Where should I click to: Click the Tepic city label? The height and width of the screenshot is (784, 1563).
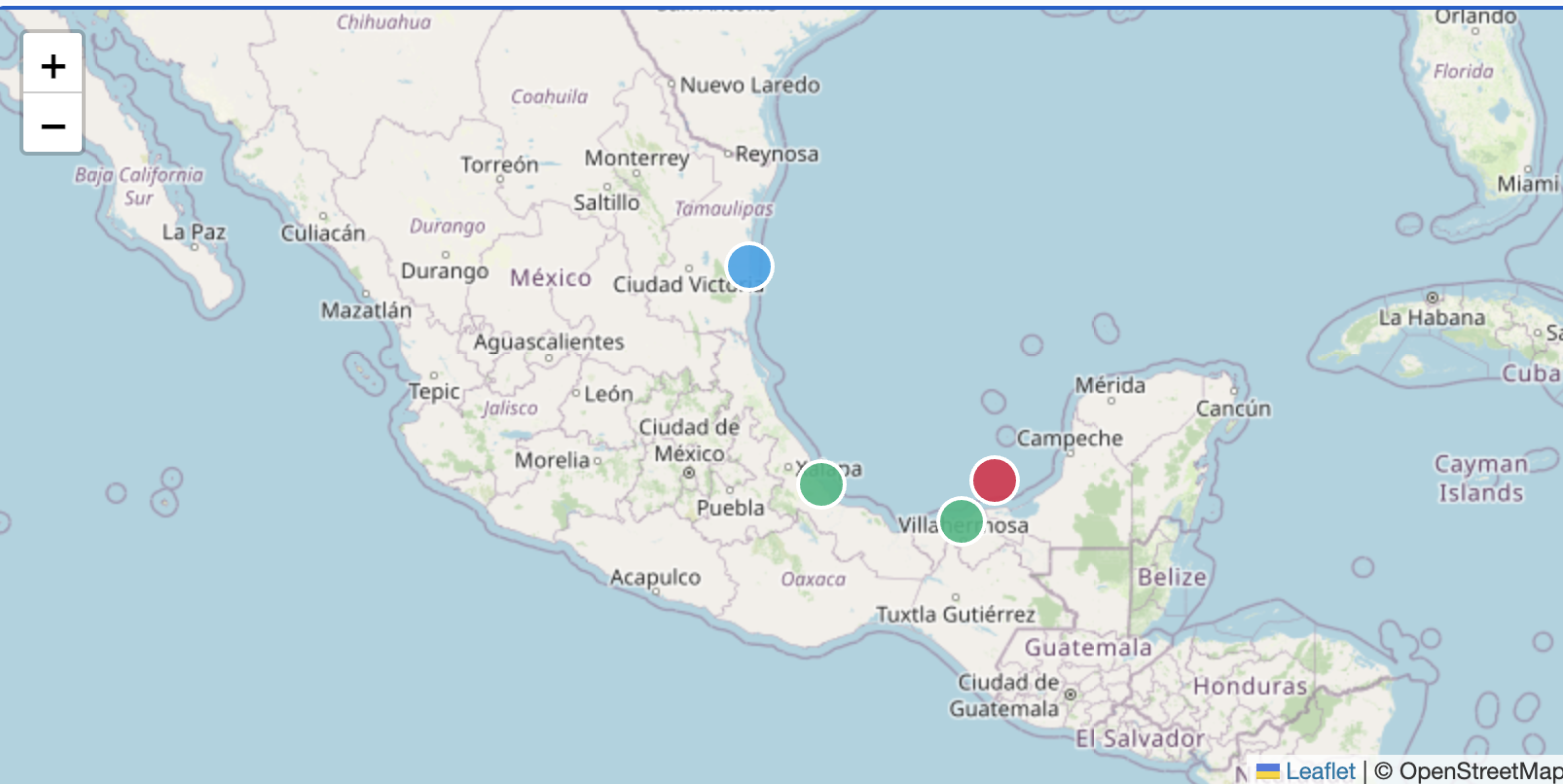434,392
